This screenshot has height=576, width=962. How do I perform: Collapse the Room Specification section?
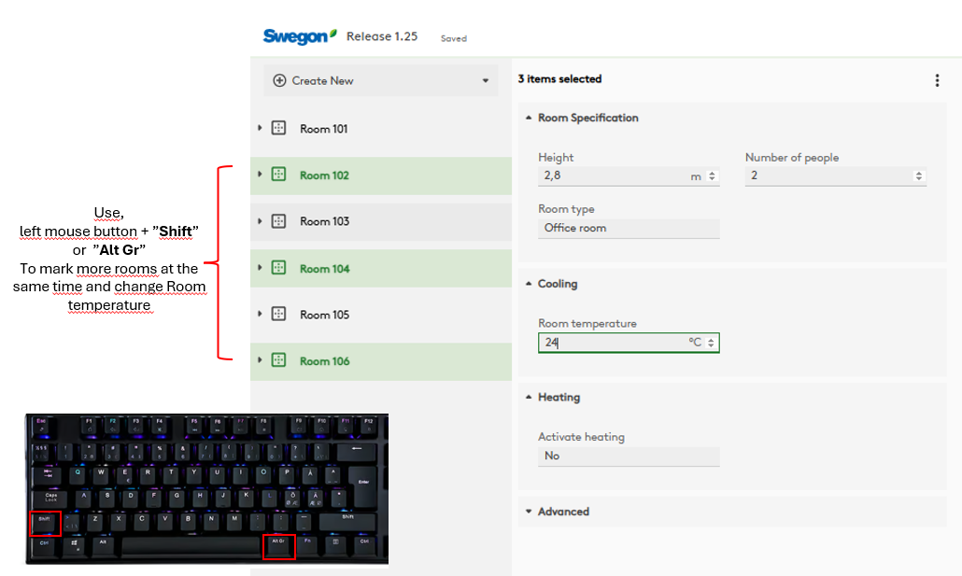(529, 118)
